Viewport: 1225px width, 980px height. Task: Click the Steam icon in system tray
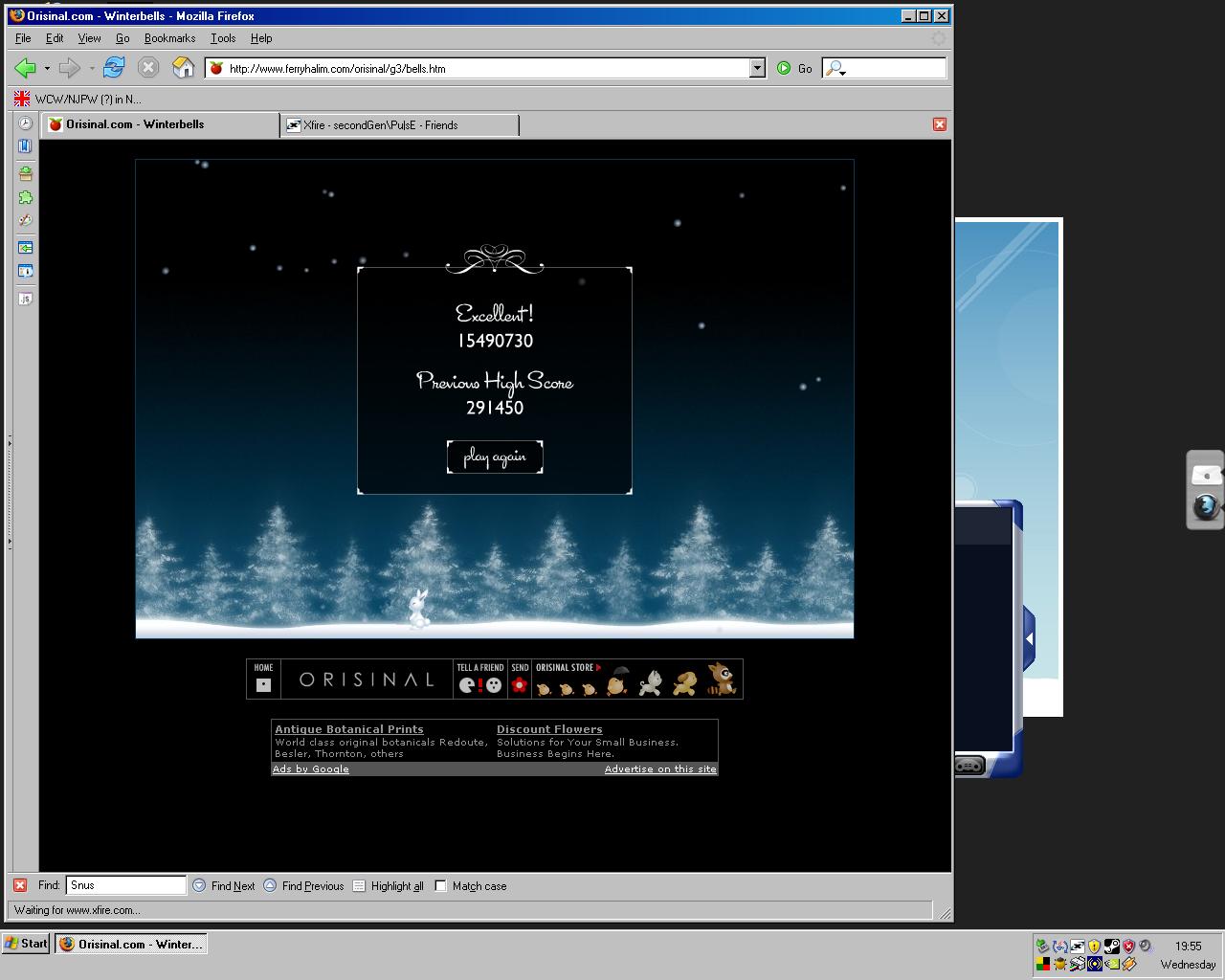(1112, 946)
